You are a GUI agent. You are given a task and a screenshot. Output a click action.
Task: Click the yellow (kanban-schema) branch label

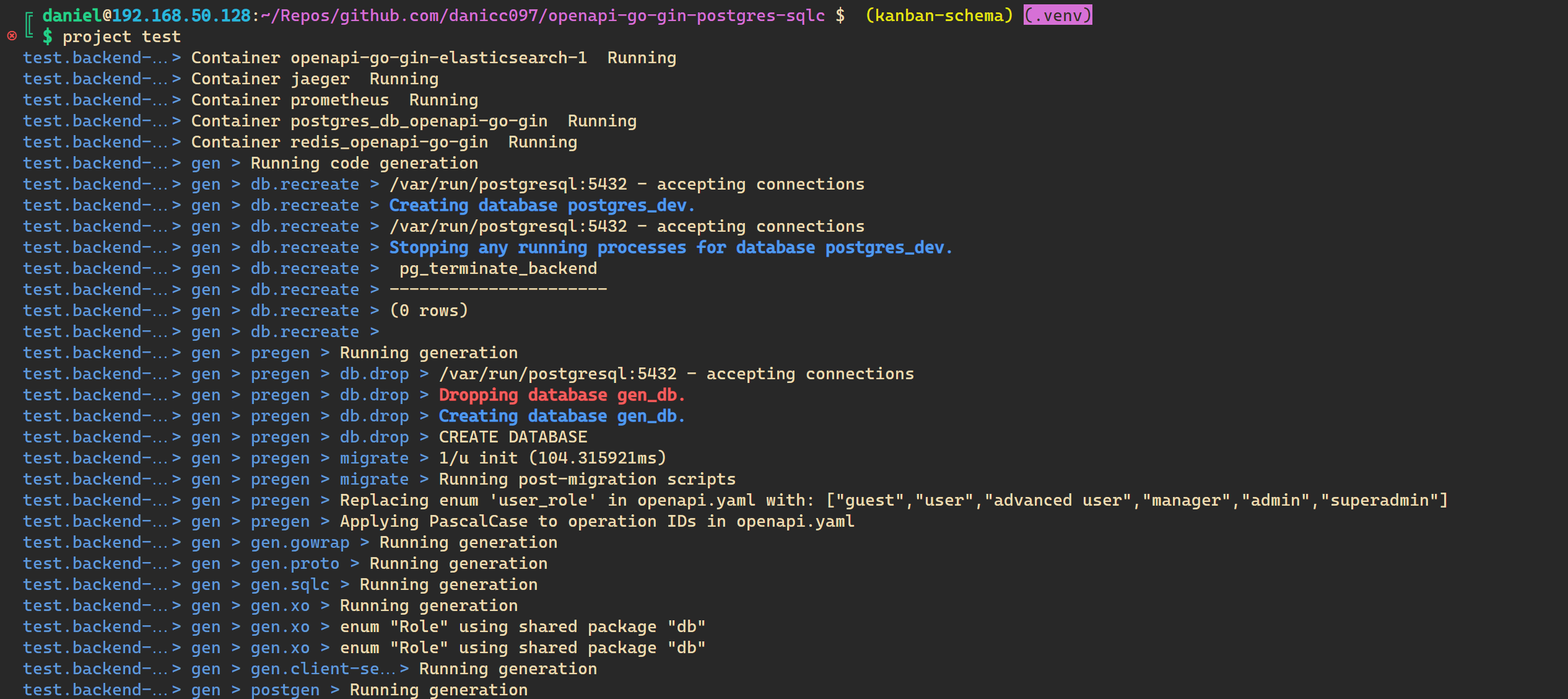(939, 15)
